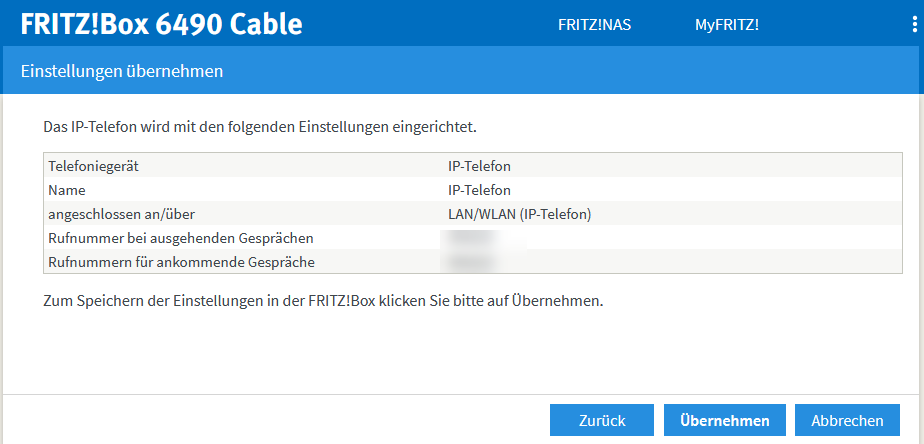This screenshot has height=444, width=924.
Task: Select the Name row label
Action: click(67, 190)
